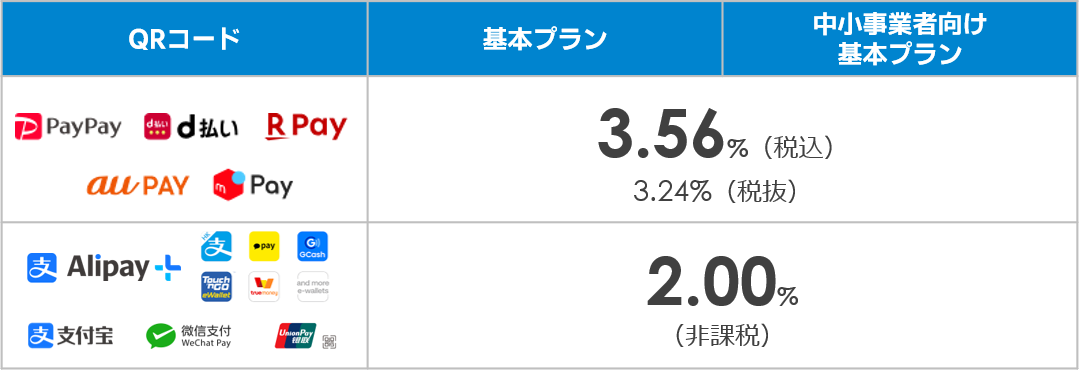
Task: Select the 基本プラン column header
Action: [x=545, y=39]
